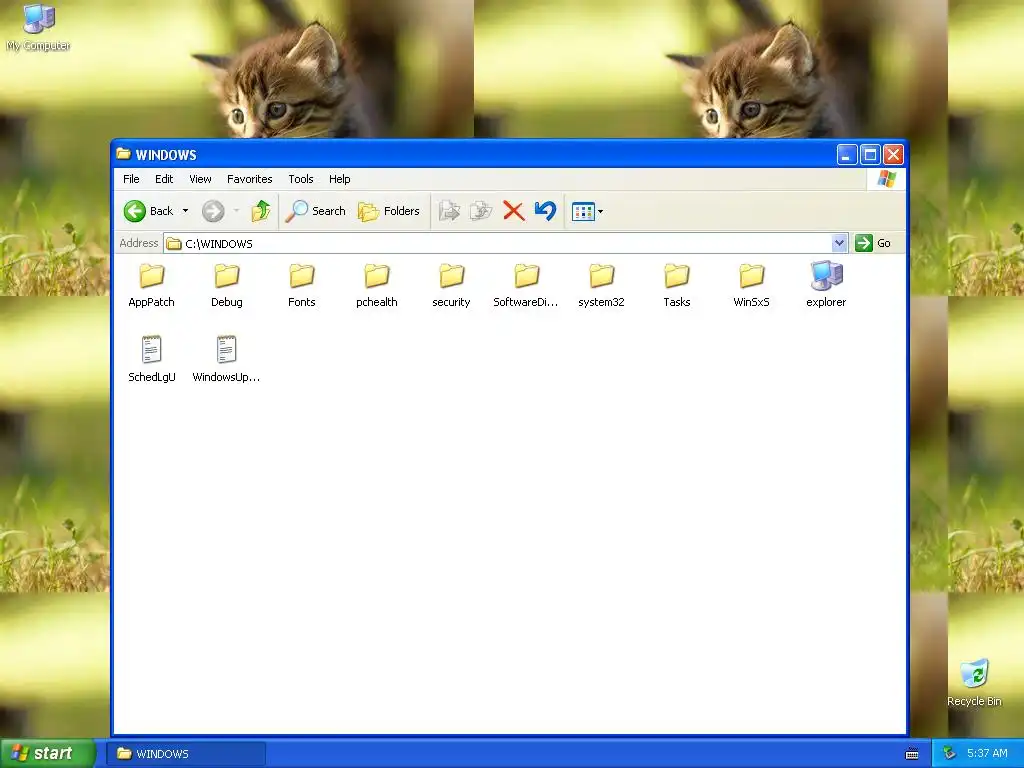
Task: Select the pchealth folder
Action: point(377,285)
